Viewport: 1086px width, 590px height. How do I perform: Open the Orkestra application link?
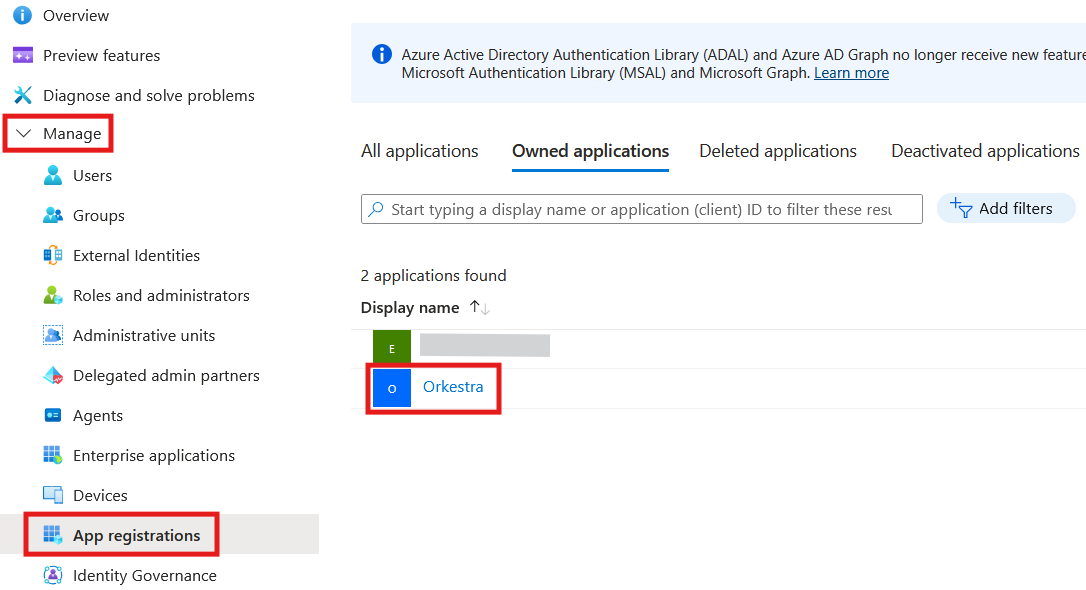(453, 386)
